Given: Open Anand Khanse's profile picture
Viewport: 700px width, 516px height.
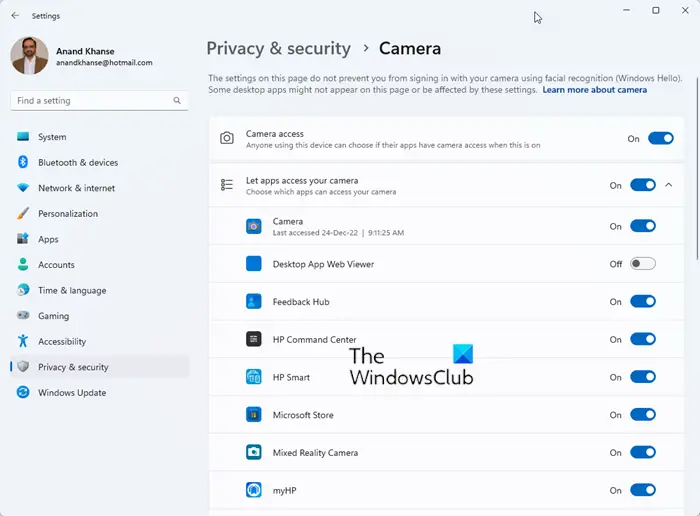Looking at the screenshot, I should coord(29,56).
